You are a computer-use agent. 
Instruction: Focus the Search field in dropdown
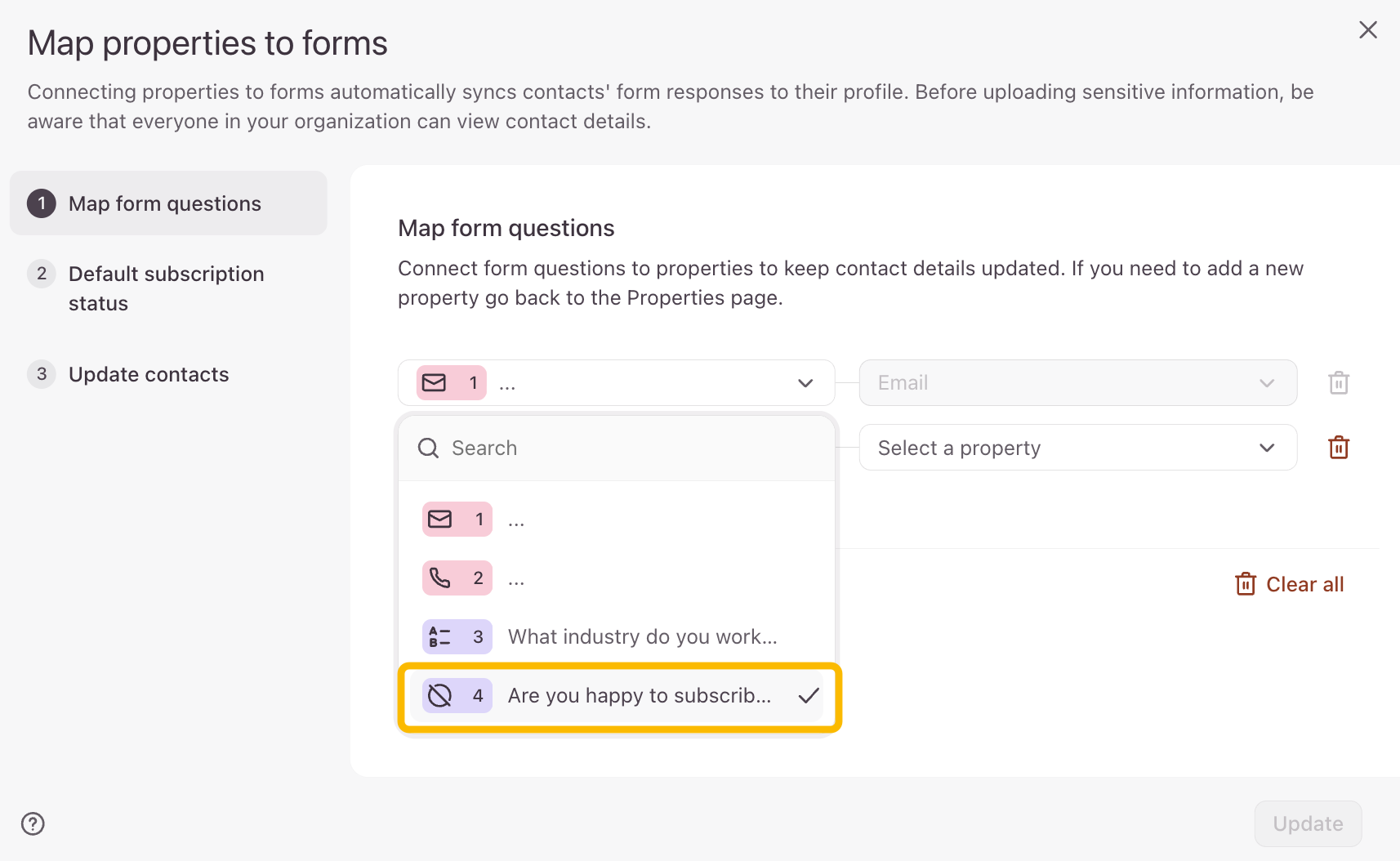(629, 448)
